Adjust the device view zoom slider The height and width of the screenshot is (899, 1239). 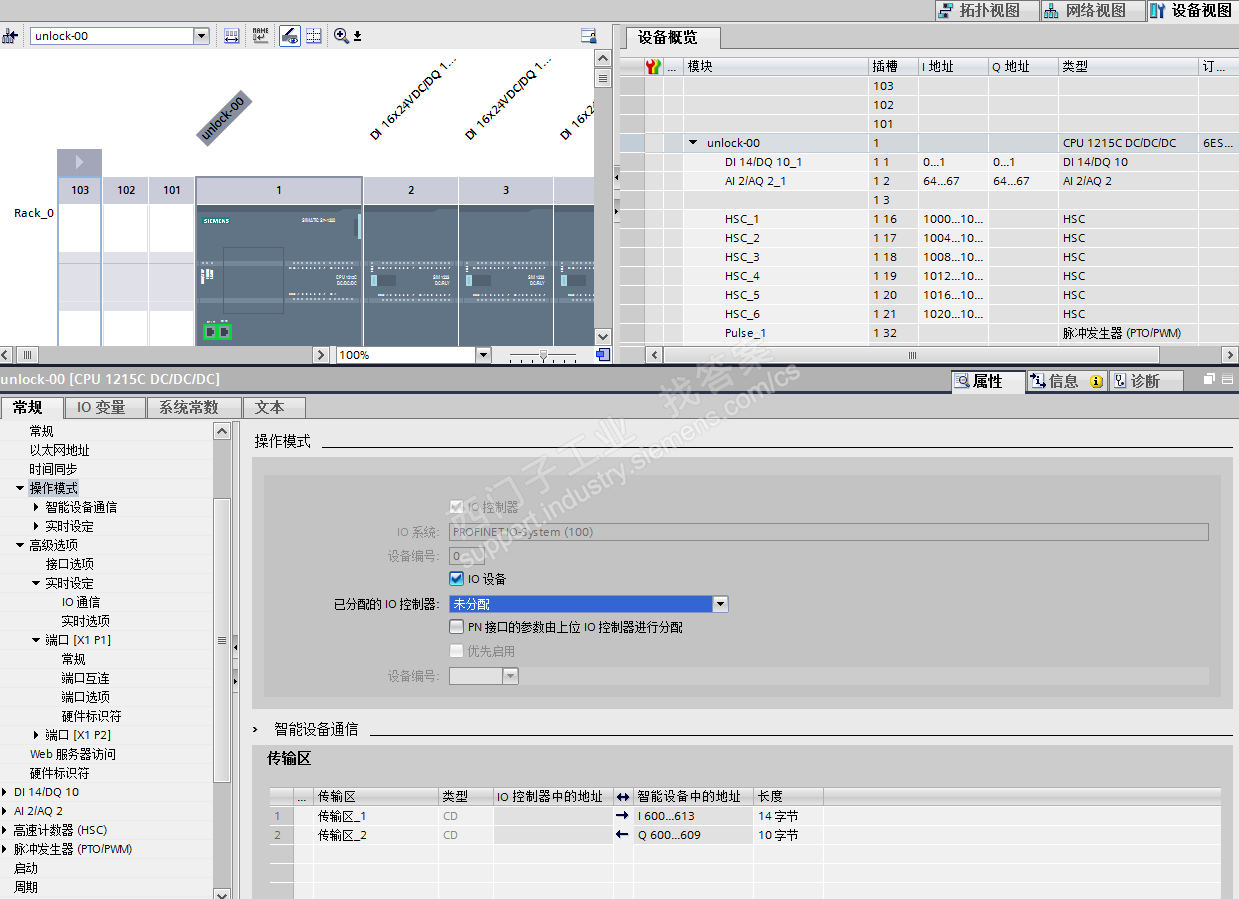[543, 355]
